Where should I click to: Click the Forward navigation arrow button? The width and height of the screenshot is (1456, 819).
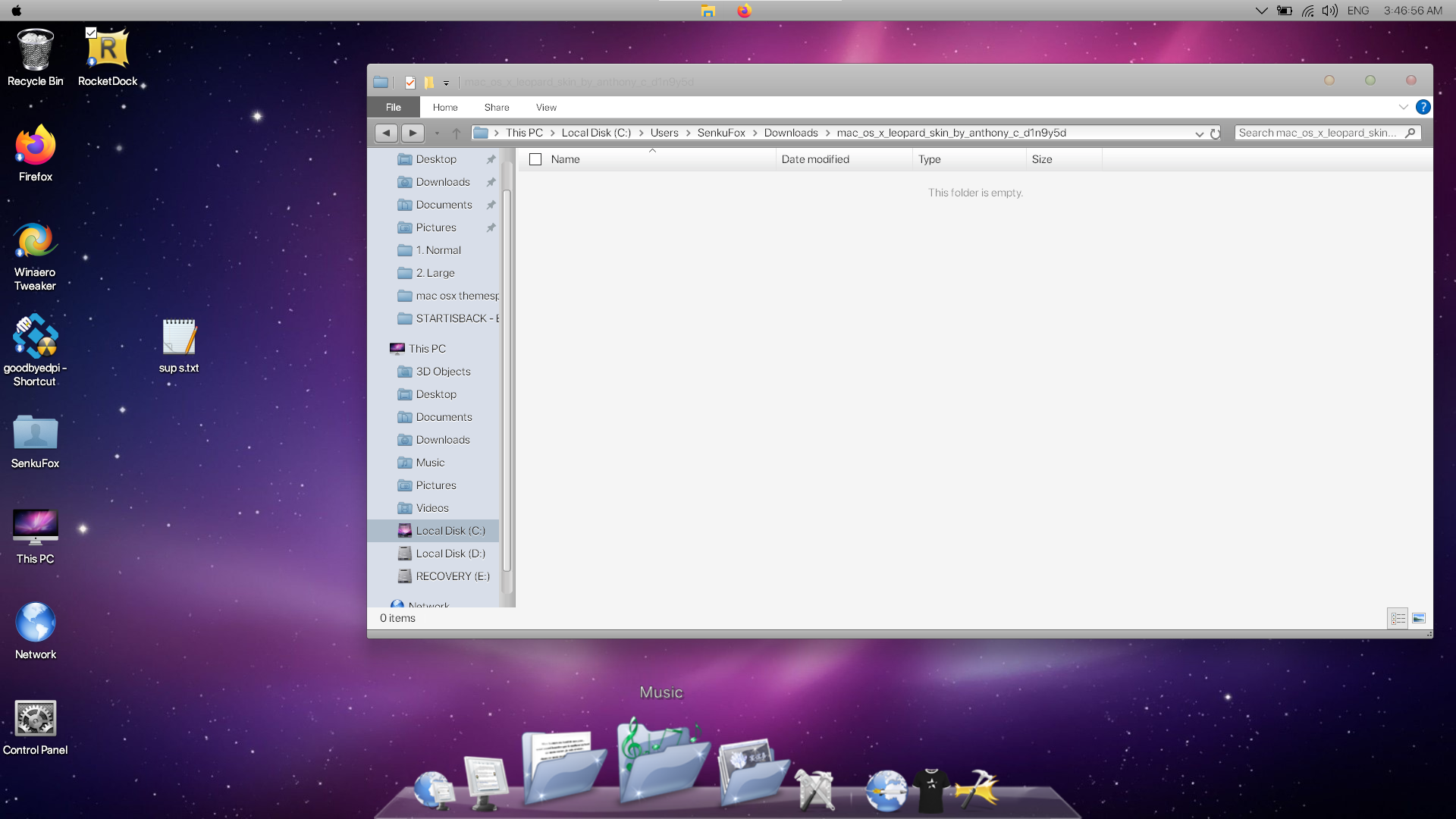click(x=413, y=133)
